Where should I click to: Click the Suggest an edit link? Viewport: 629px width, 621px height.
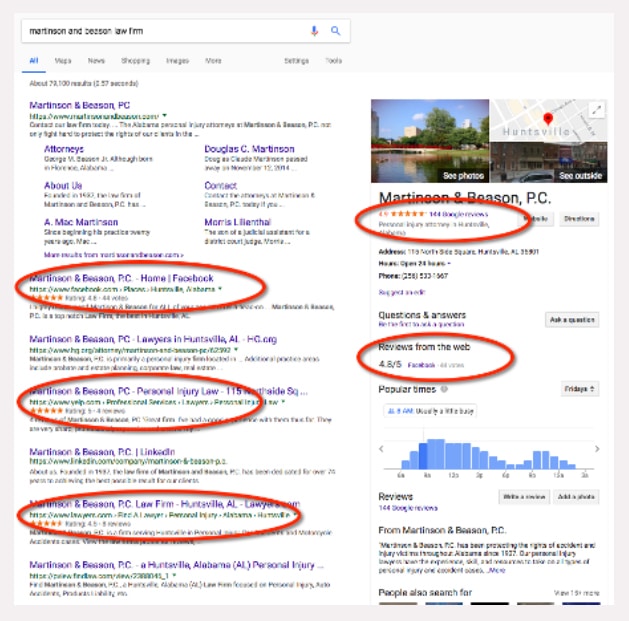pyautogui.click(x=402, y=292)
